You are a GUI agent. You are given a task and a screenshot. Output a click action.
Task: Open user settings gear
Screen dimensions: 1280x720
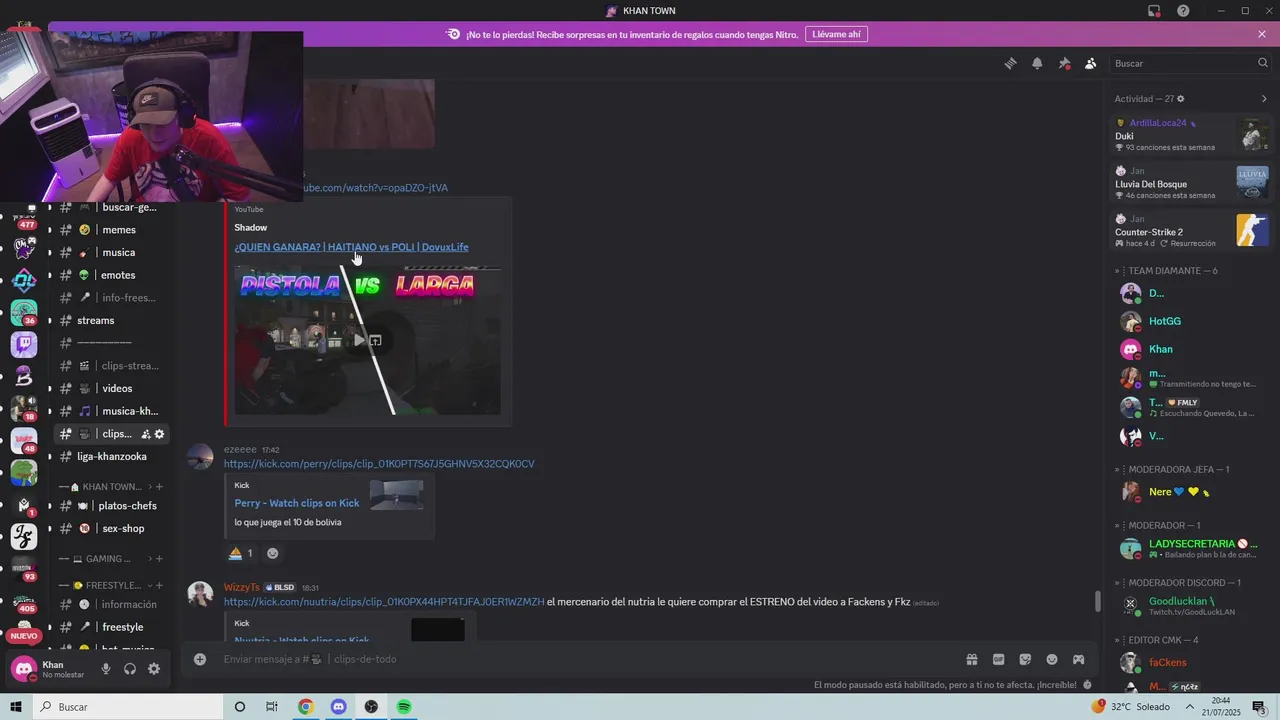point(154,669)
